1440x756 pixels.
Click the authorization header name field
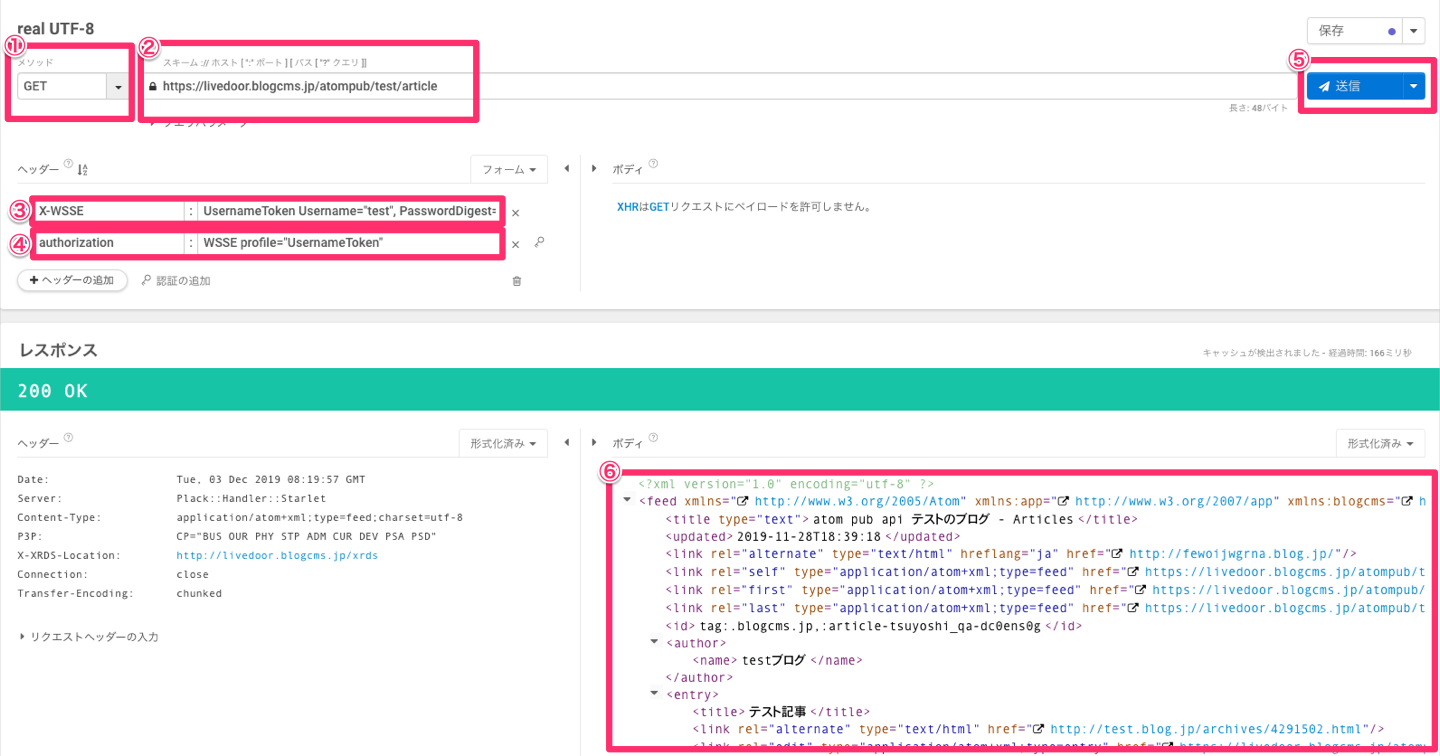(108, 243)
